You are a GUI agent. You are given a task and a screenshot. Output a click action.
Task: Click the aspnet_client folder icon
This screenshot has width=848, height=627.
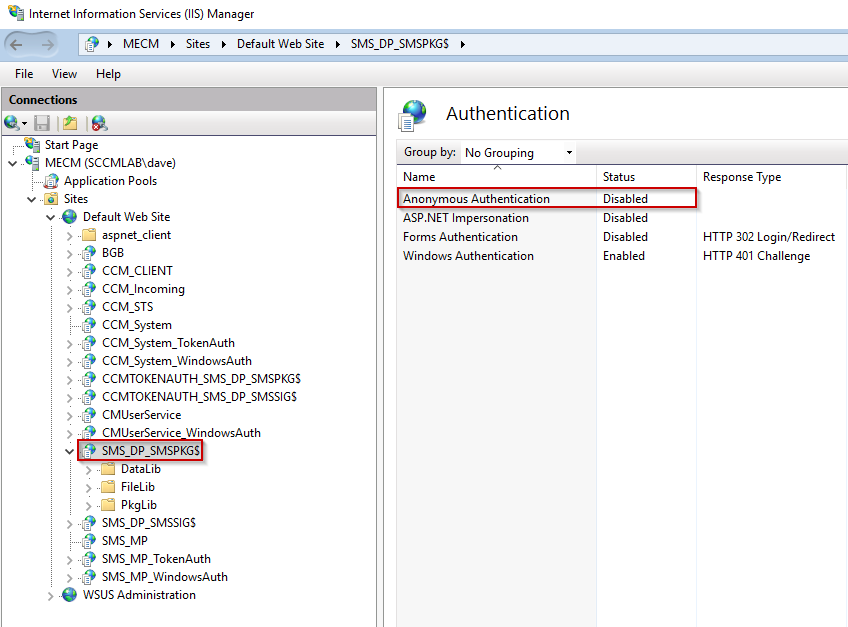tap(89, 235)
